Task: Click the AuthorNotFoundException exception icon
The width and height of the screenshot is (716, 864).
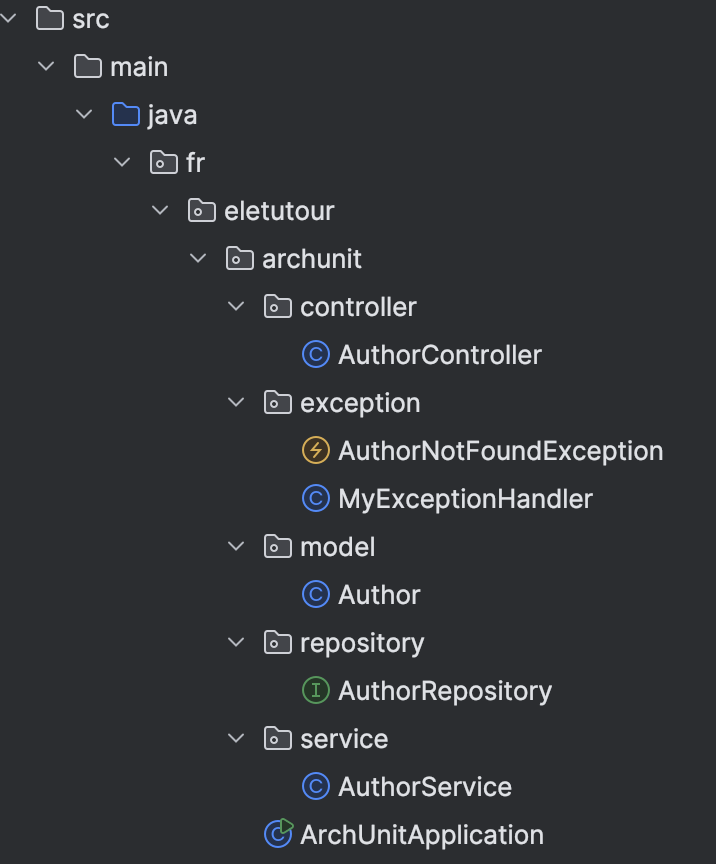Action: (x=316, y=451)
